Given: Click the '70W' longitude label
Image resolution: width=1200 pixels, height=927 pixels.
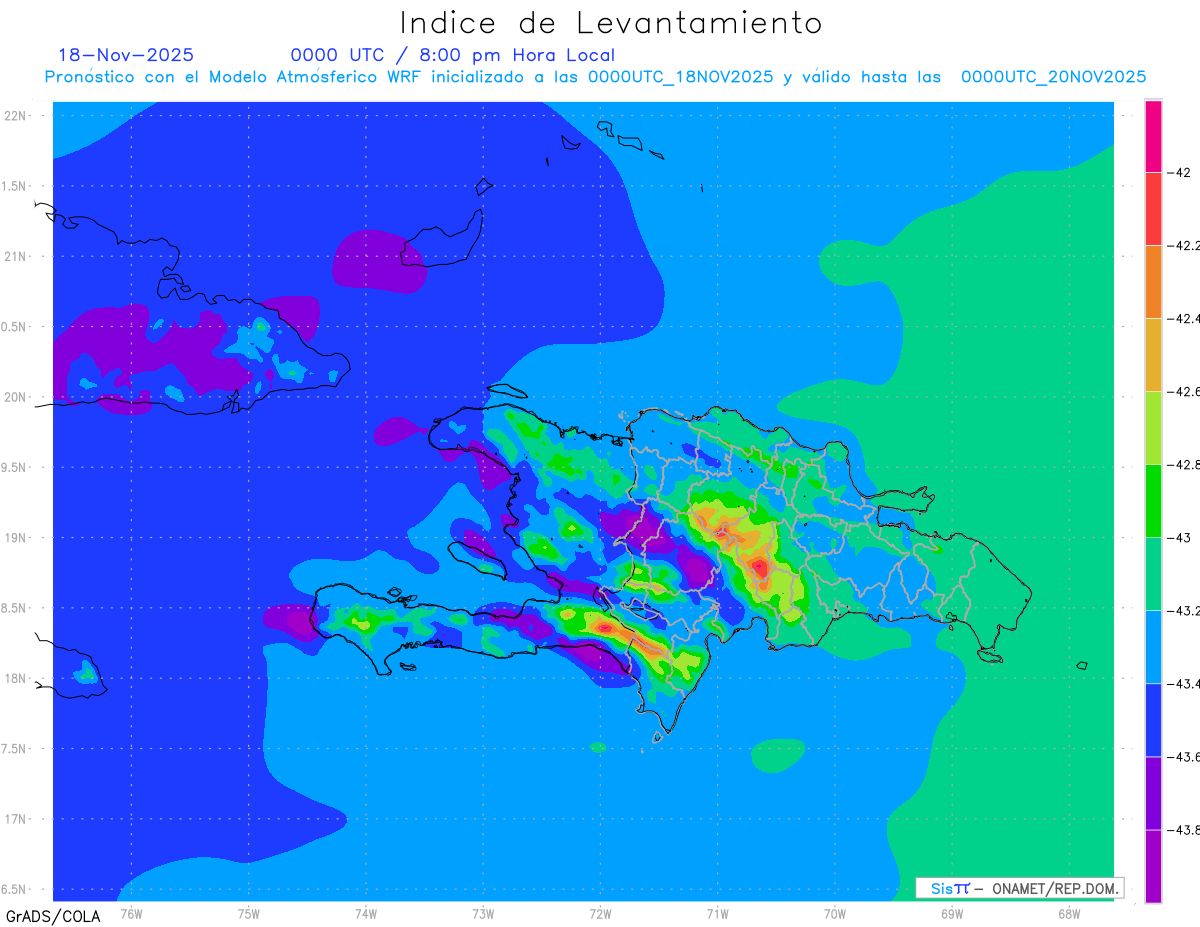Looking at the screenshot, I should point(834,913).
